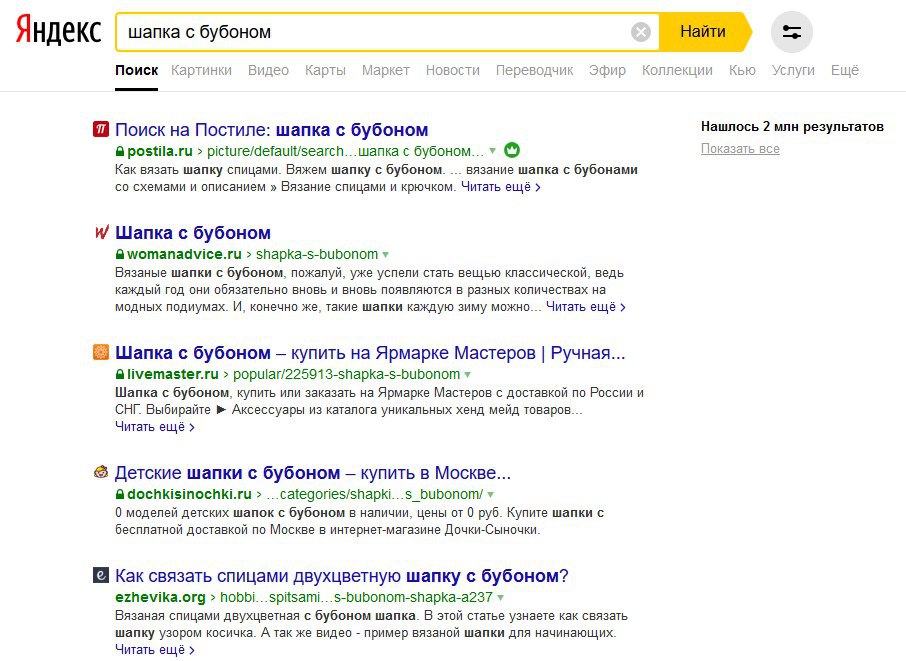
Task: Click lock icon beside livemaster.ru
Action: tap(120, 374)
